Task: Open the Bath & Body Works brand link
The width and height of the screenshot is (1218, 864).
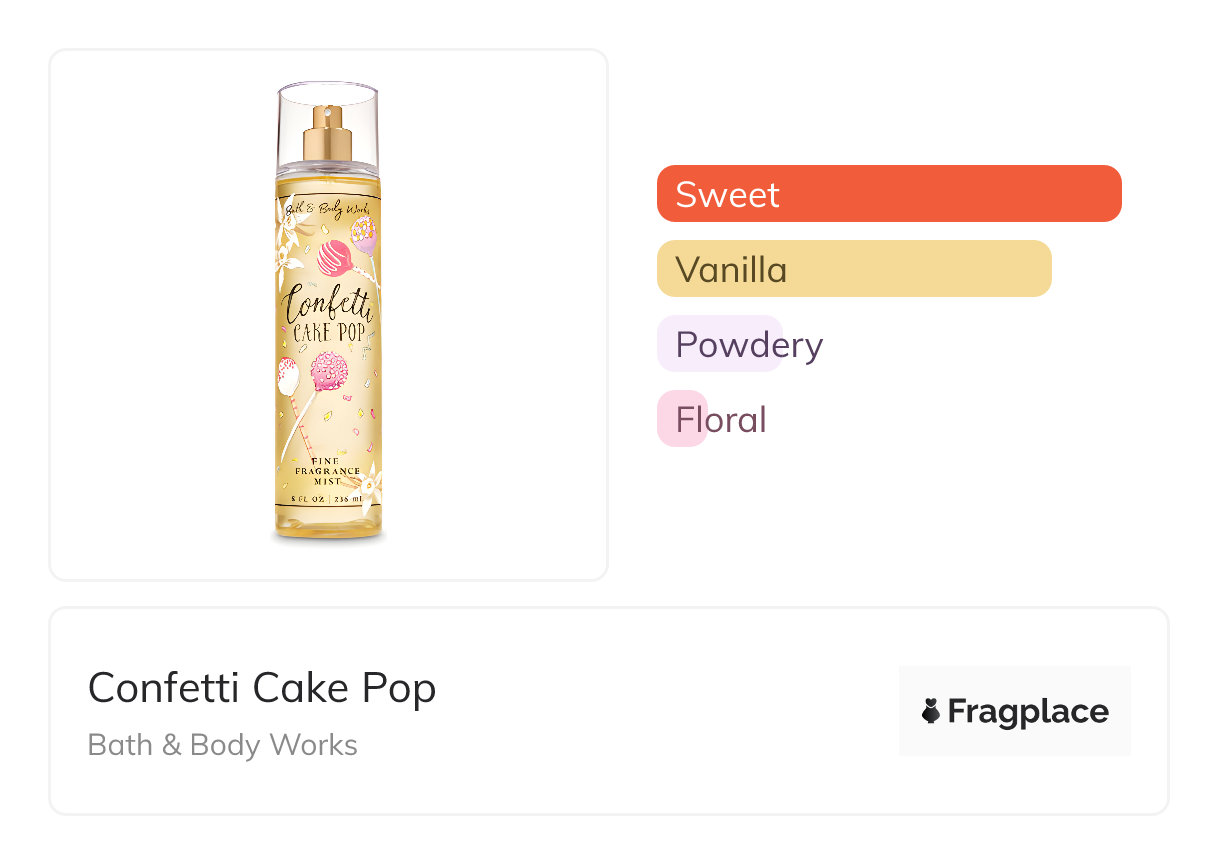Action: pos(222,745)
